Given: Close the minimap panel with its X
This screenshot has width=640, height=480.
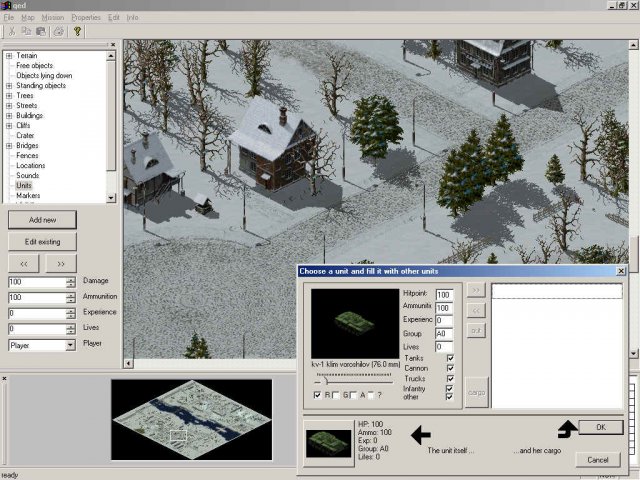Looking at the screenshot, I should click(x=5, y=378).
